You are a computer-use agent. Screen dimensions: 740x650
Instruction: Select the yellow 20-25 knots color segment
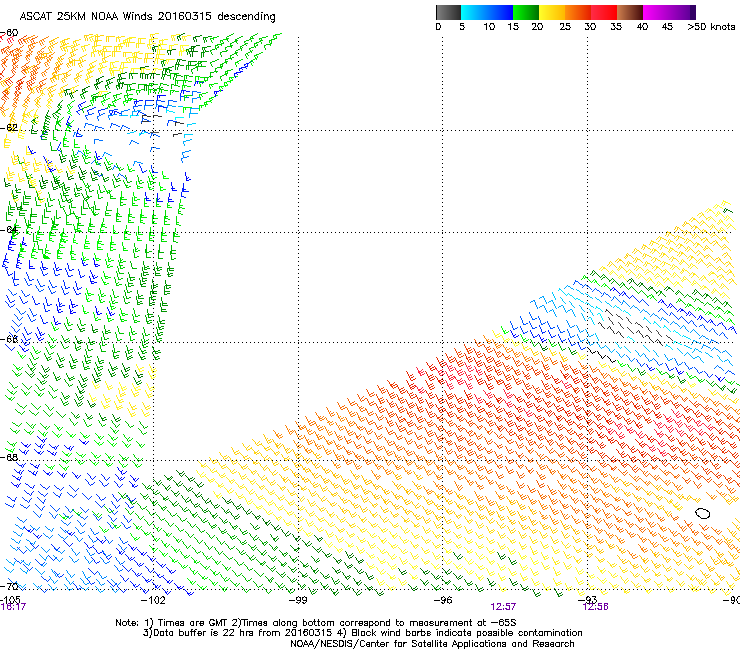tap(552, 12)
